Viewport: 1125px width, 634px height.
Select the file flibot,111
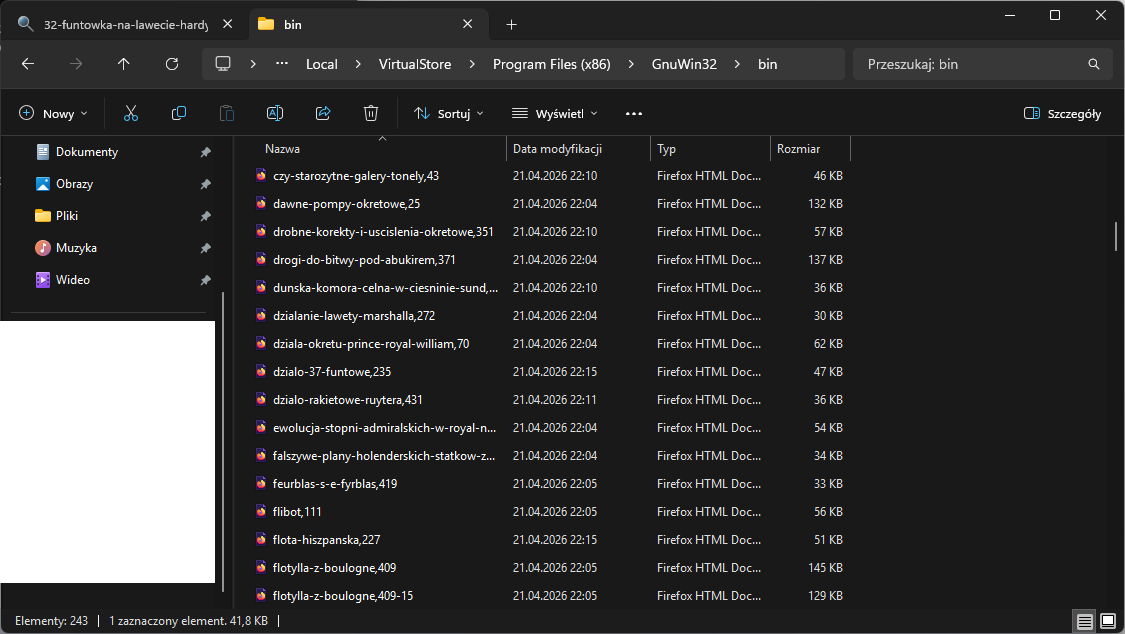[298, 512]
